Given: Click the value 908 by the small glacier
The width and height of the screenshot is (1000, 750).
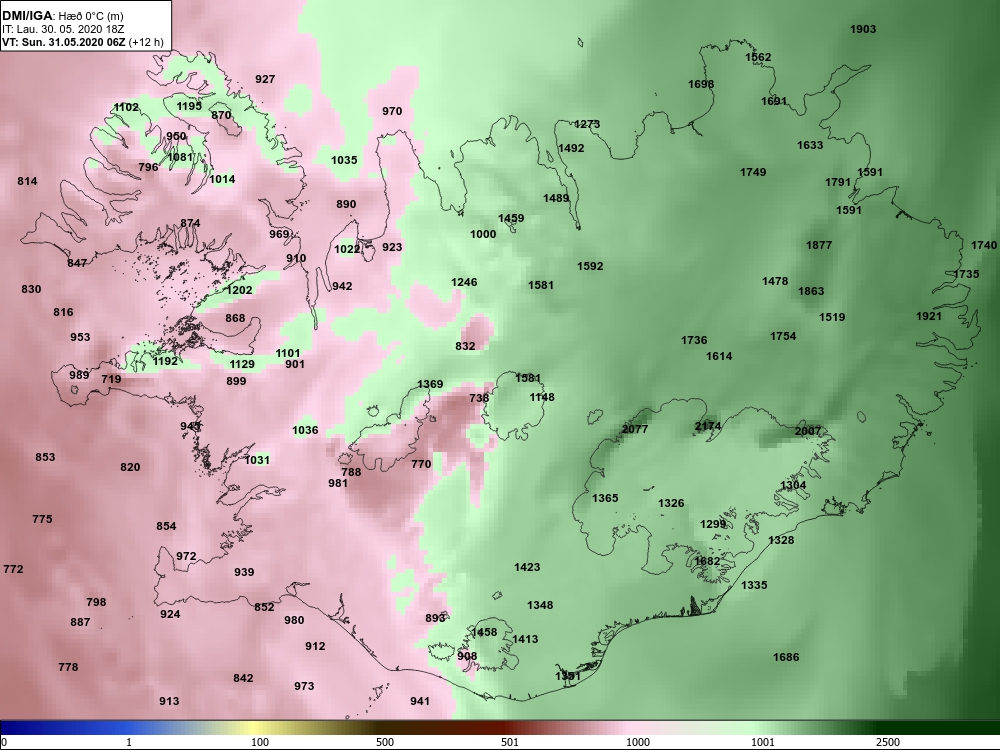Looking at the screenshot, I should click(467, 656).
